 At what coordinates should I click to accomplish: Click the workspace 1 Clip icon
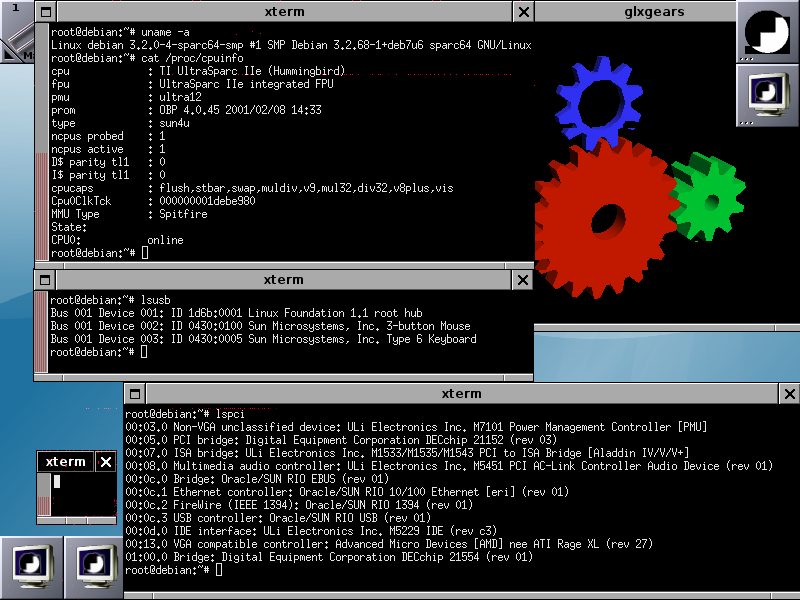tap(17, 31)
